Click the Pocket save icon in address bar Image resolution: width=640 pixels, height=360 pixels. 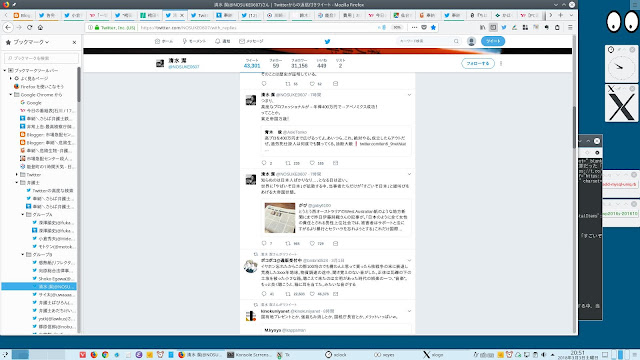tap(424, 27)
